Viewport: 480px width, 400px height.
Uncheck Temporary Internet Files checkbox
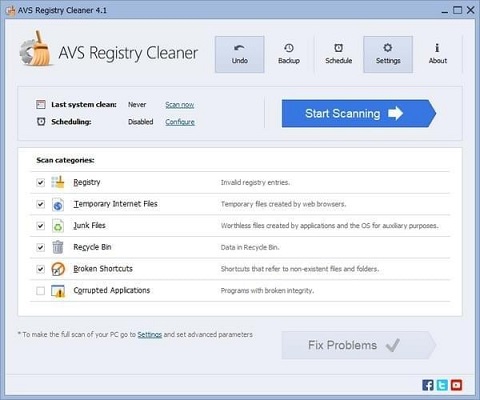40,204
